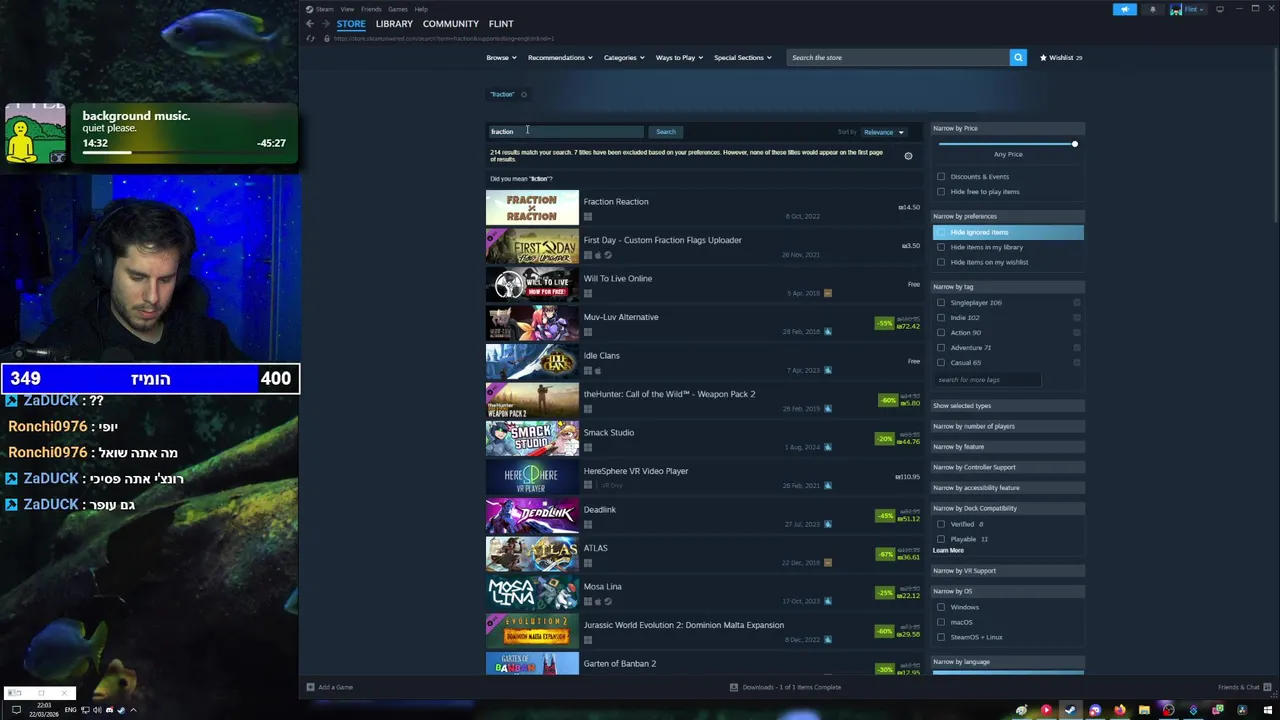Open the Categories dropdown
This screenshot has height=720, width=1280.
(623, 58)
